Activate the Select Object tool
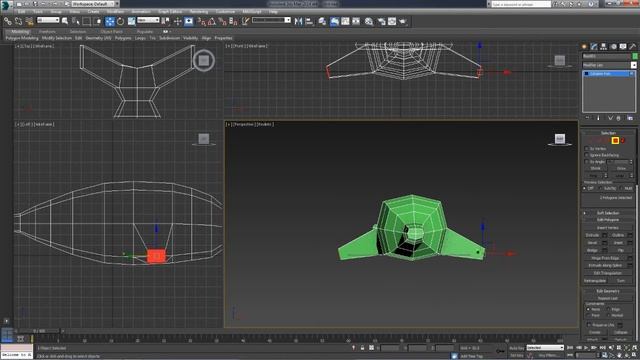The image size is (640, 360). point(65,21)
